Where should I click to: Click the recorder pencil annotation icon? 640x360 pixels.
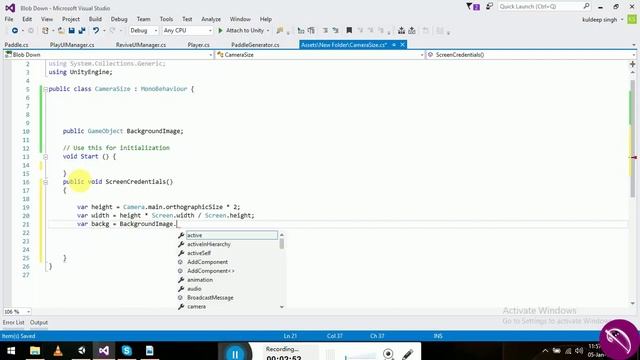pos(407,354)
